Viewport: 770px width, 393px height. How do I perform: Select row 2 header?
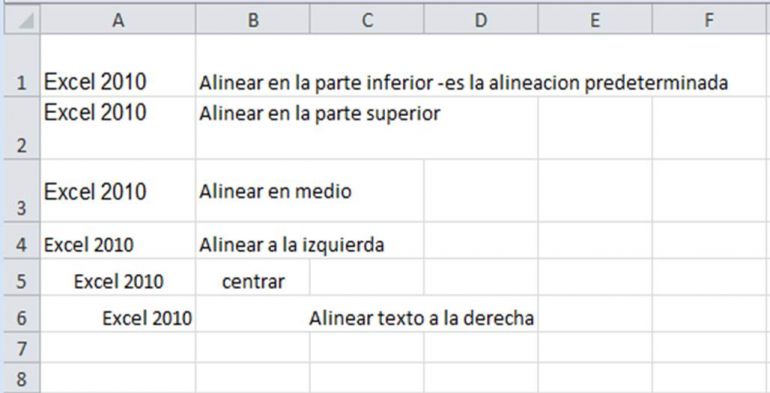[x=22, y=128]
